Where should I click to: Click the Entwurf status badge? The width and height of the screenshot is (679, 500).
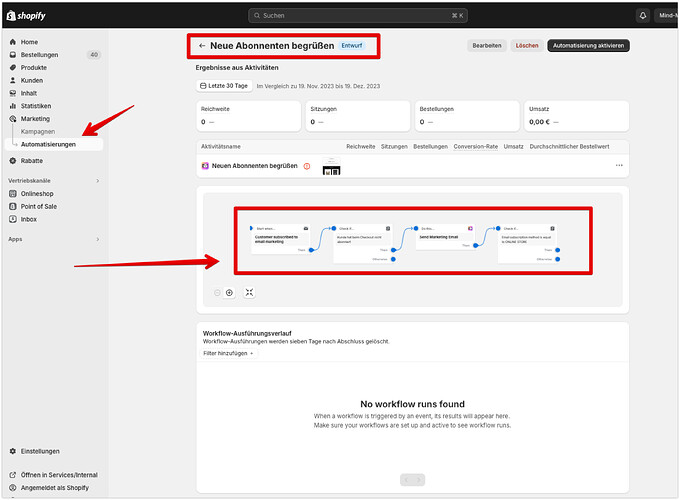[x=352, y=45]
